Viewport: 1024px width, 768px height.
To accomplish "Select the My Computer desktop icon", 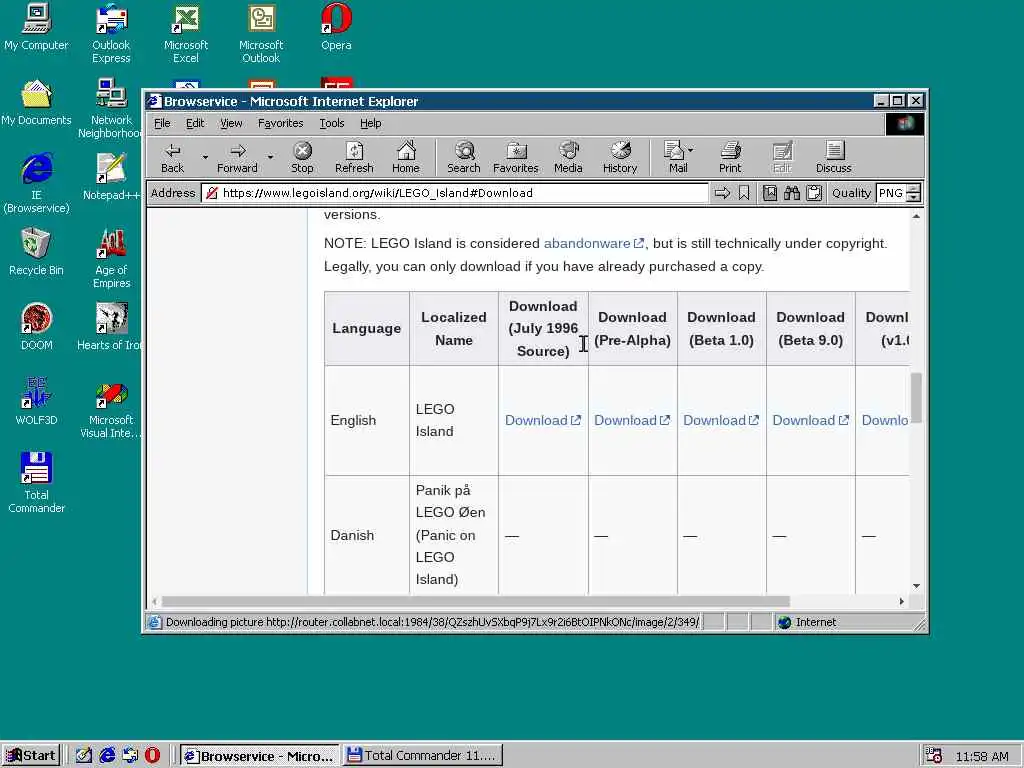I will point(36,27).
